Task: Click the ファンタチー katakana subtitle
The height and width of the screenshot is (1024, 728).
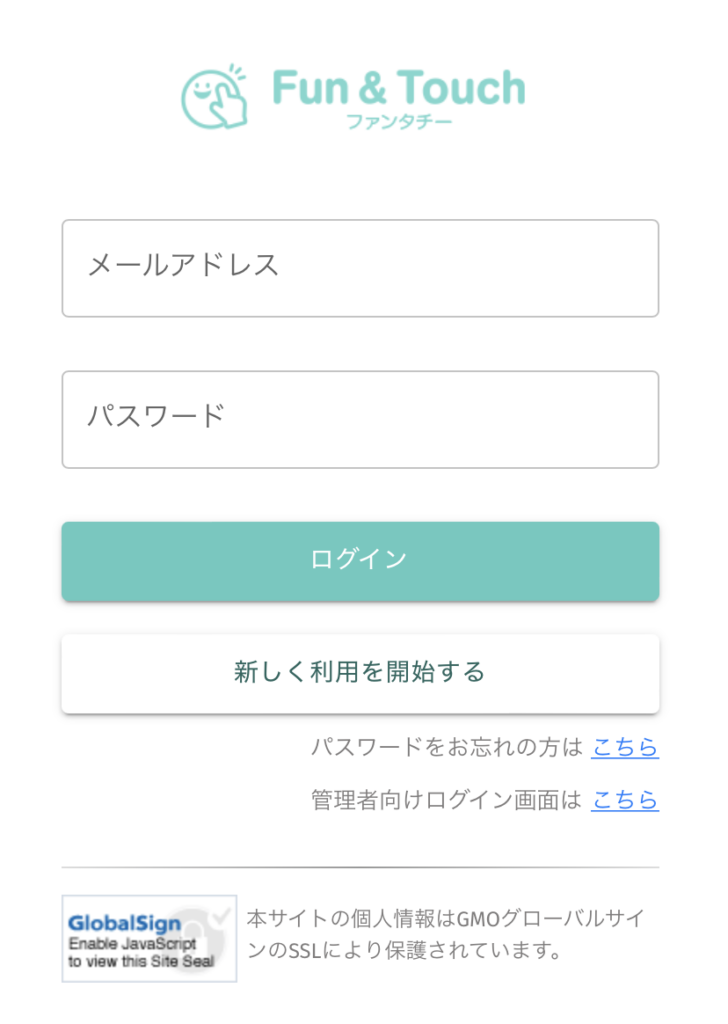Action: click(x=398, y=121)
